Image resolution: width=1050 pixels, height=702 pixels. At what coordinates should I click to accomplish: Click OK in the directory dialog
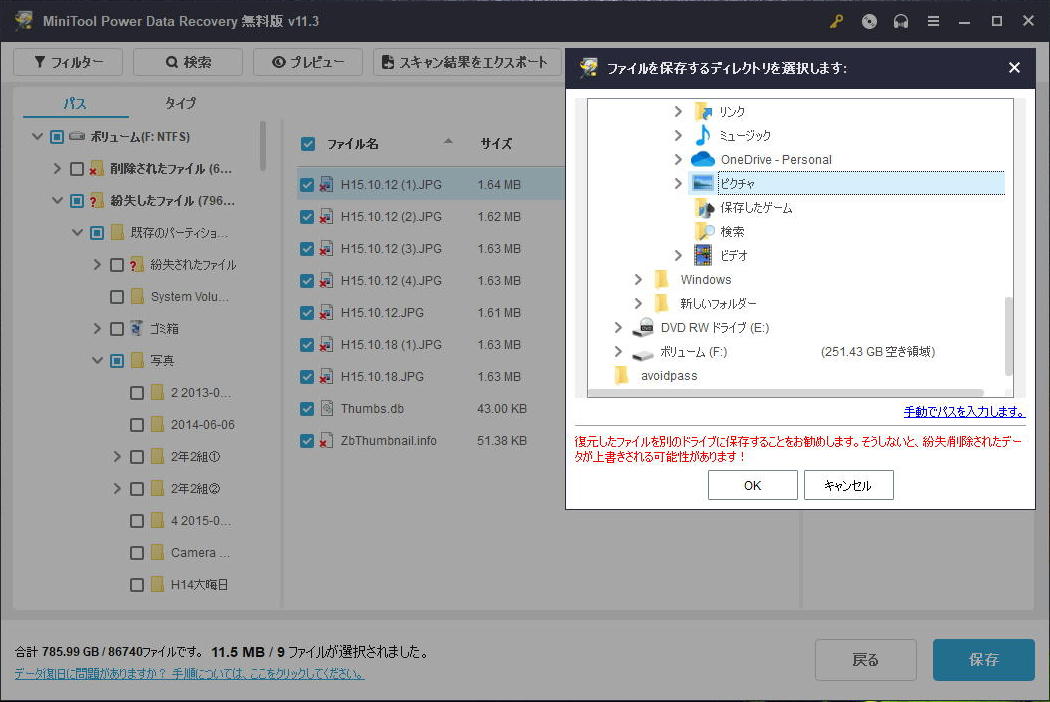click(x=752, y=485)
